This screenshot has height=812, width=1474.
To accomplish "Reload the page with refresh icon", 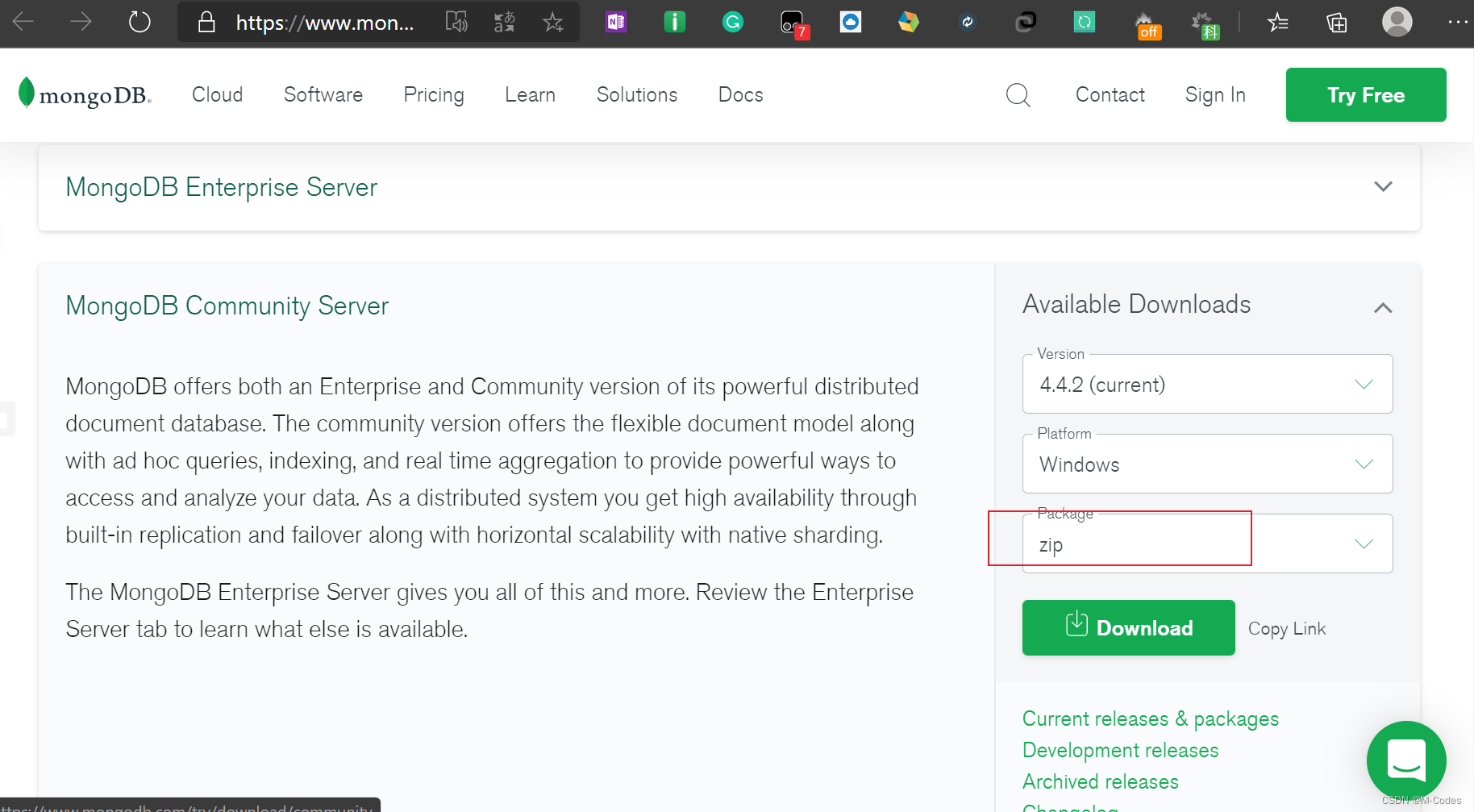I will 139,22.
